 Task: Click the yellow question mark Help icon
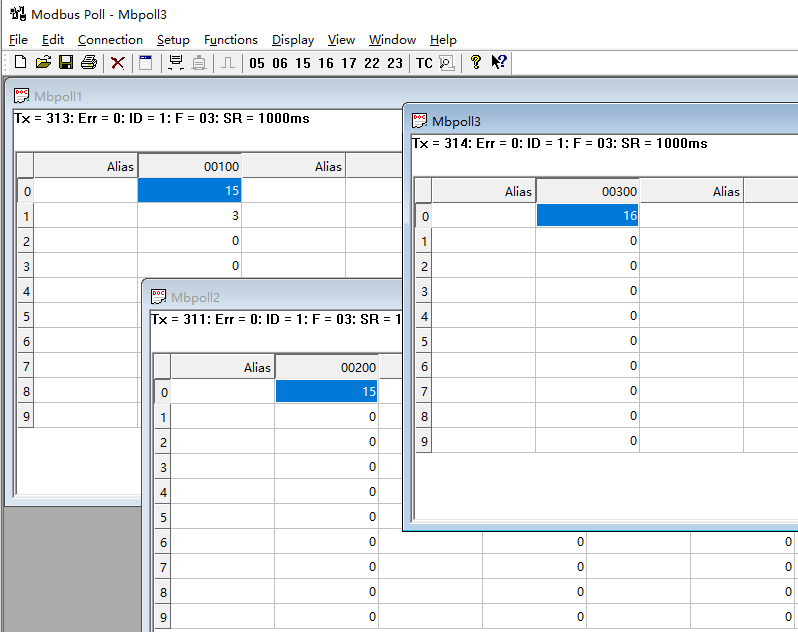click(x=476, y=63)
